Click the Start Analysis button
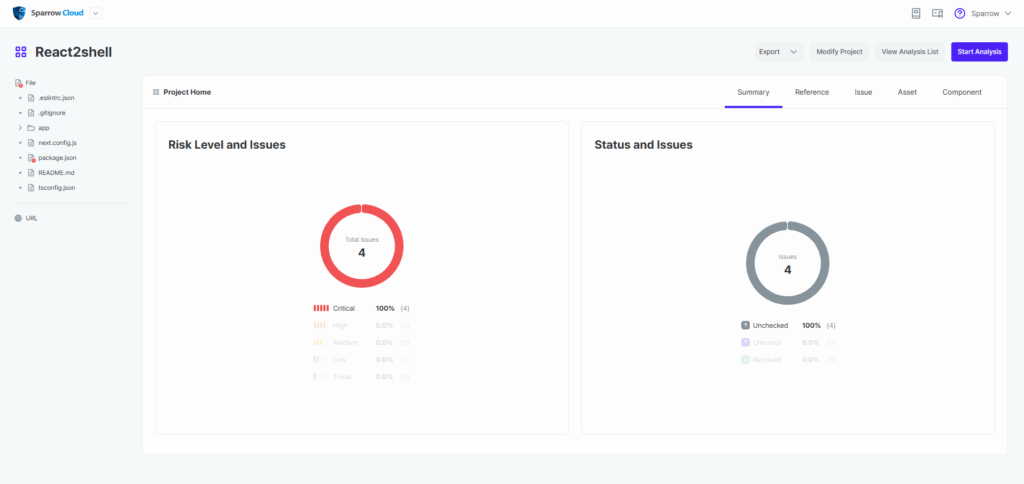This screenshot has height=484, width=1024. click(979, 52)
